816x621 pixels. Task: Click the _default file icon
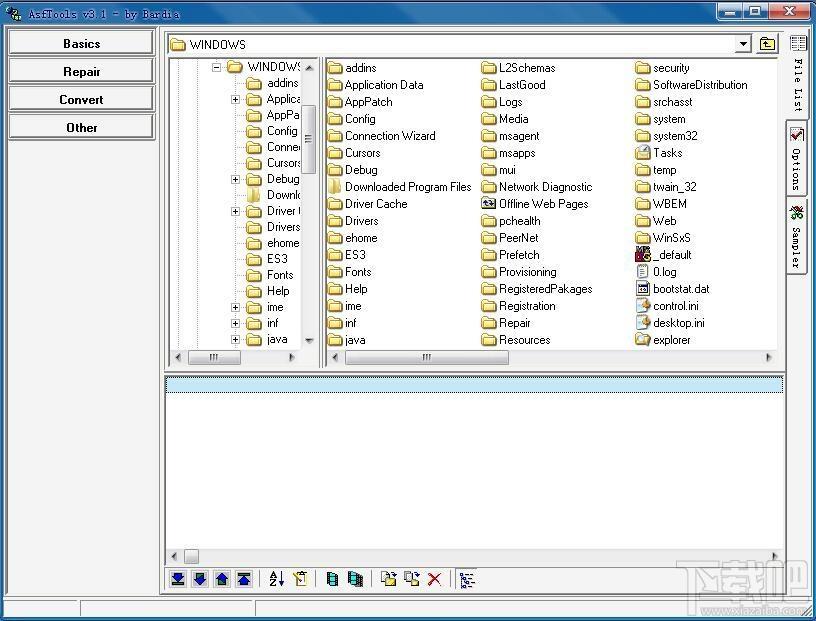643,255
